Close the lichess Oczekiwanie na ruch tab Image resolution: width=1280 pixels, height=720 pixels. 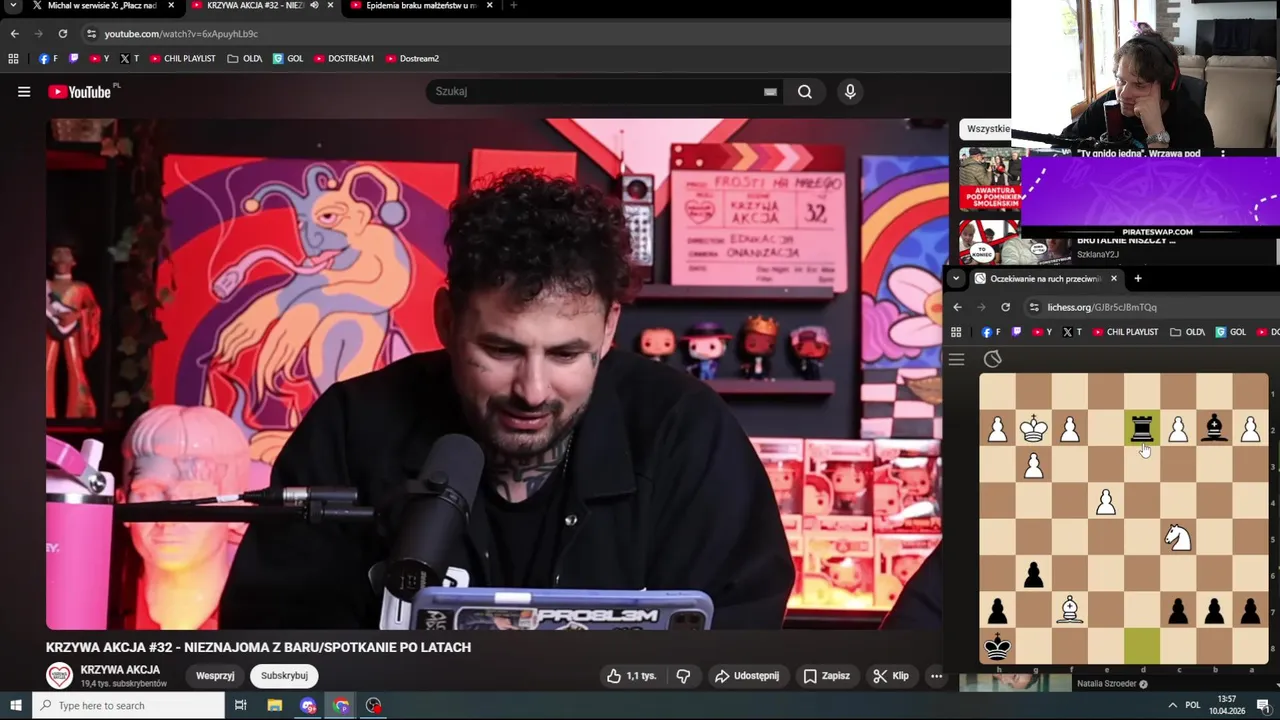[1114, 279]
